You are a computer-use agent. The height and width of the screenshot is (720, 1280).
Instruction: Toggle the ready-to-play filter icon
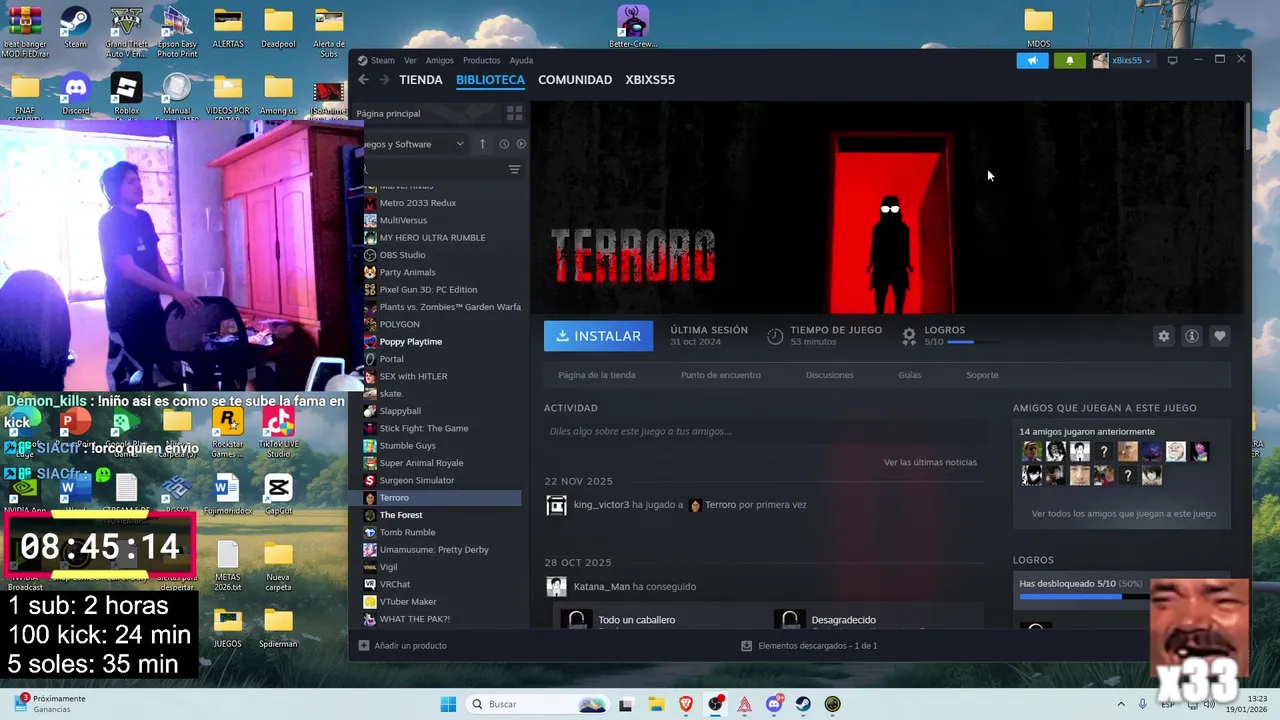coord(521,144)
